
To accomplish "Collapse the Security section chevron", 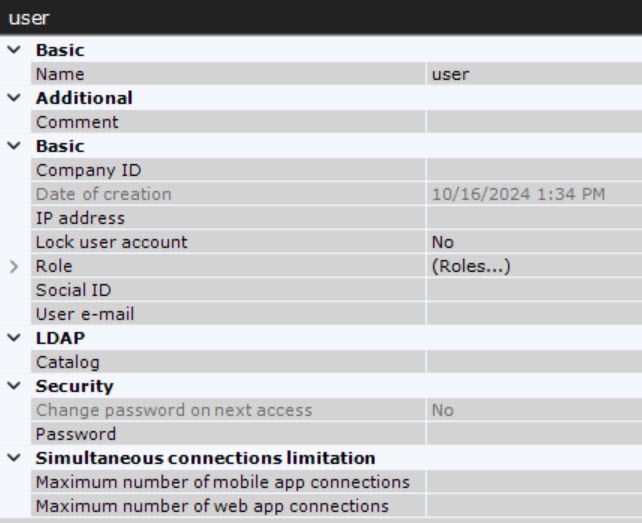I will pos(14,386).
